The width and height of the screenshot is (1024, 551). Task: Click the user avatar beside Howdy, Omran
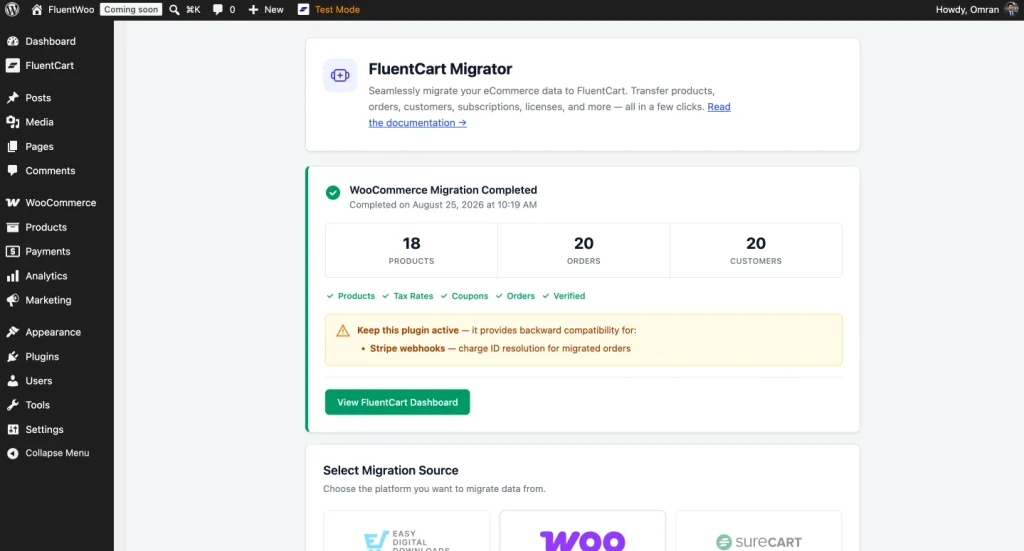pyautogui.click(x=1011, y=9)
